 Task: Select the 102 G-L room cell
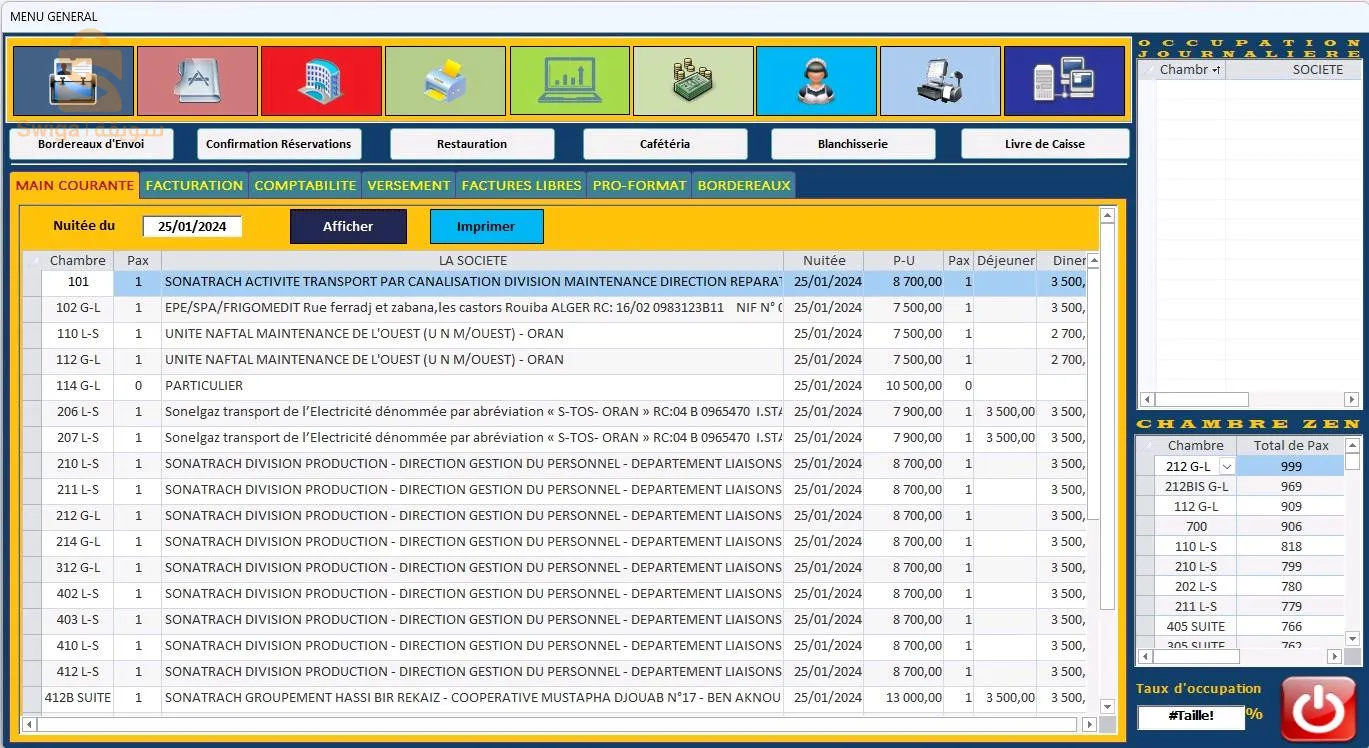pyautogui.click(x=78, y=308)
